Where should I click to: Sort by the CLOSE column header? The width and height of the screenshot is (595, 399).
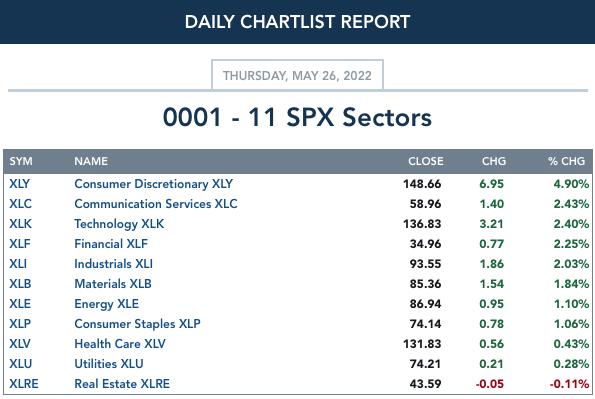pyautogui.click(x=426, y=161)
